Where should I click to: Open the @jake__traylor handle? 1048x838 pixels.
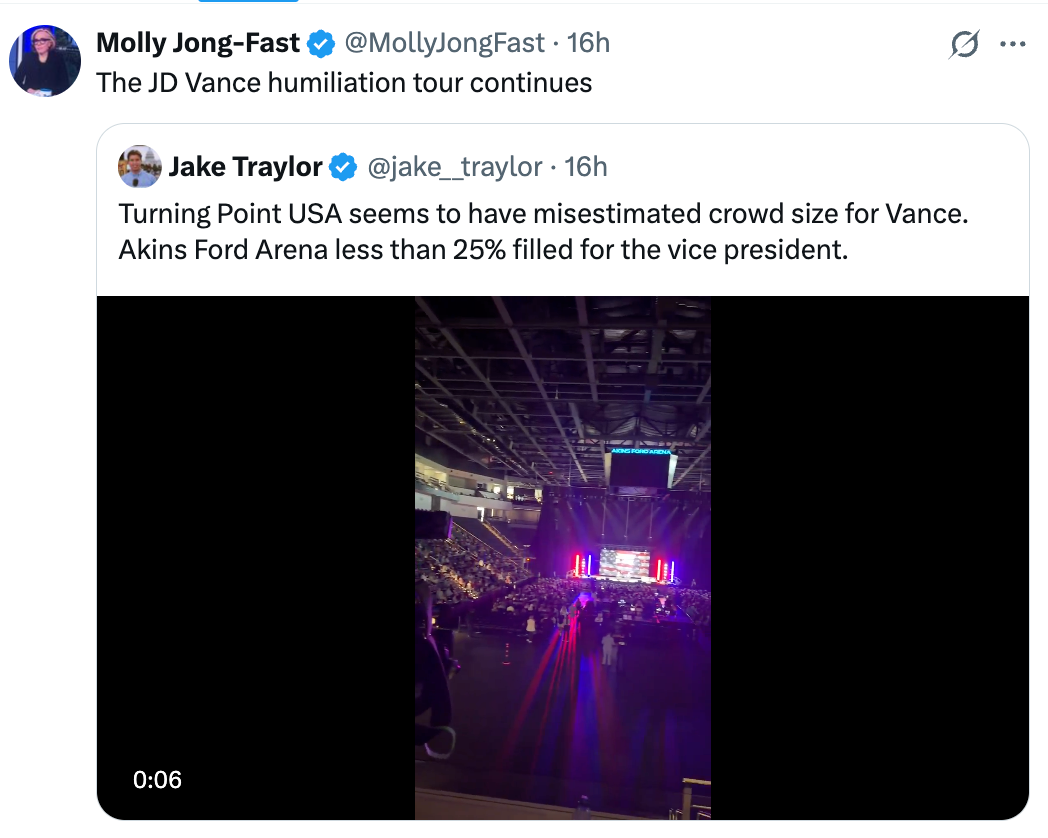tap(455, 167)
